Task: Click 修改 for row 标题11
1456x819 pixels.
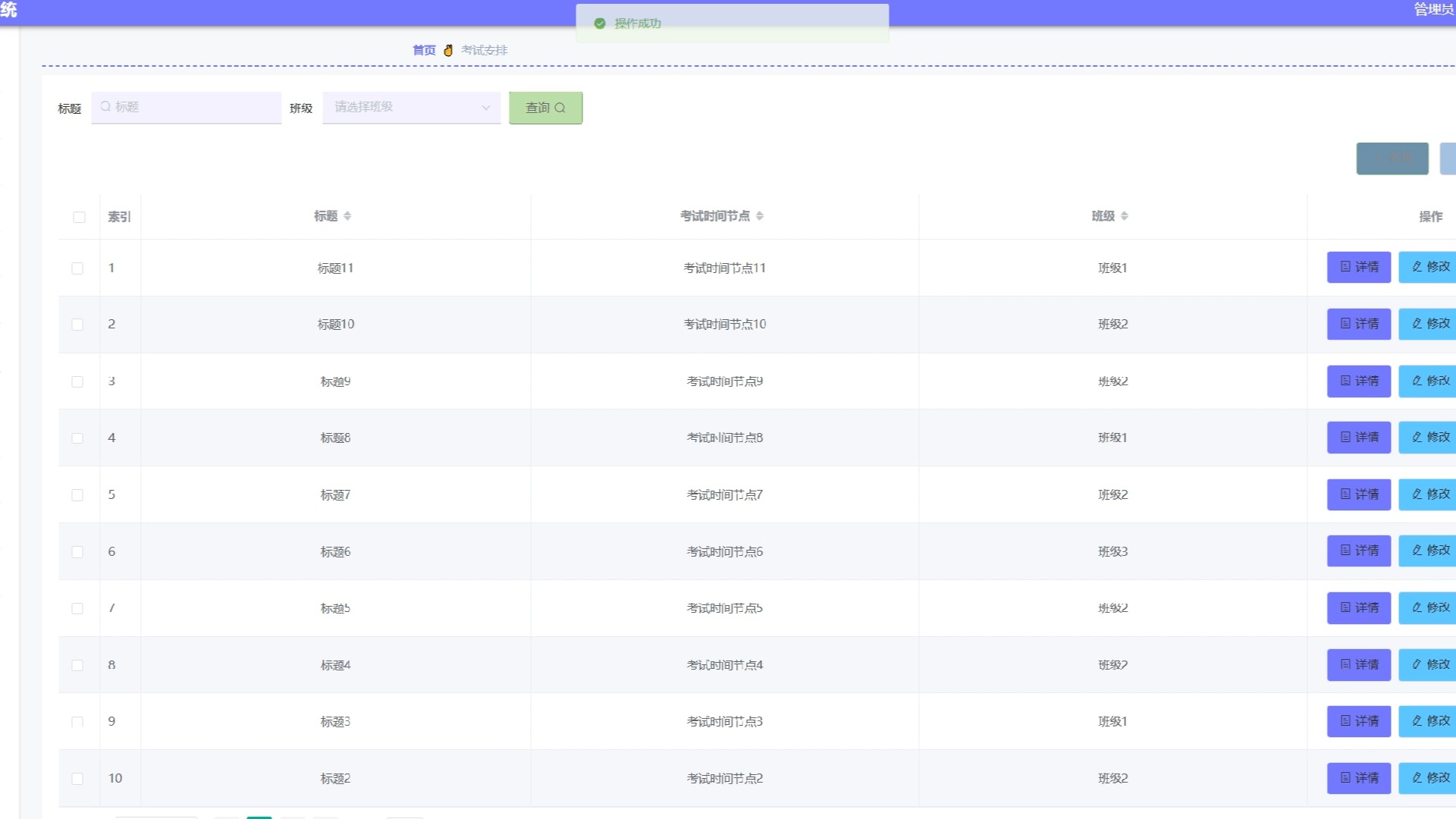Action: (1428, 267)
